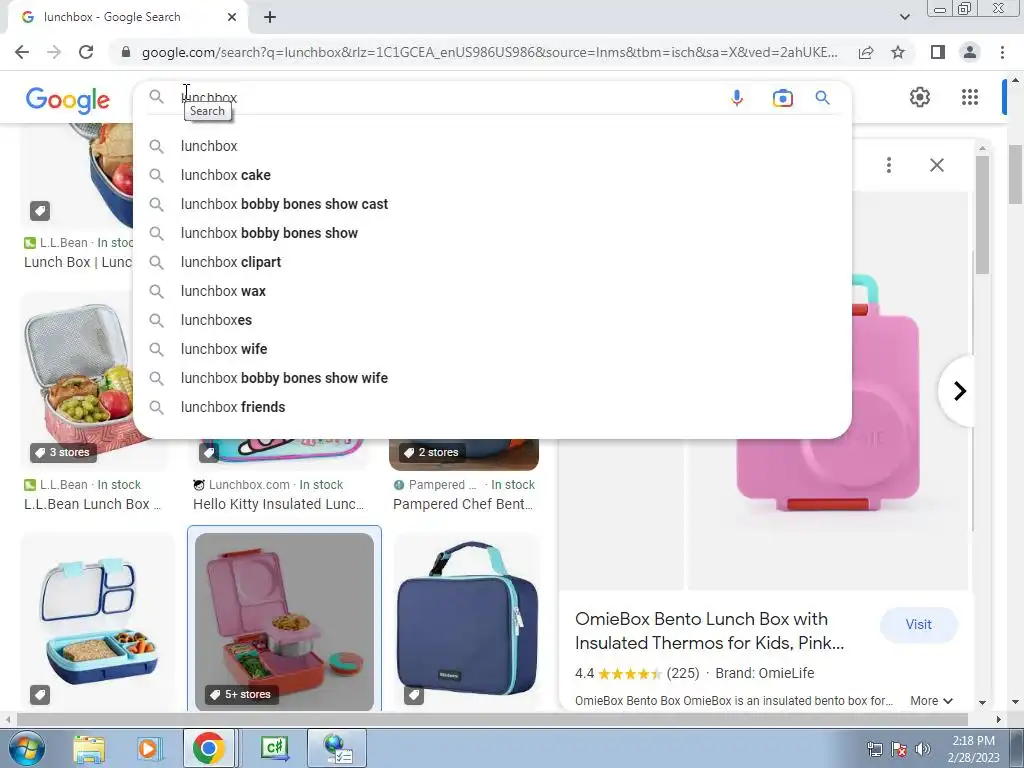Open a new tab with the plus button

(270, 18)
